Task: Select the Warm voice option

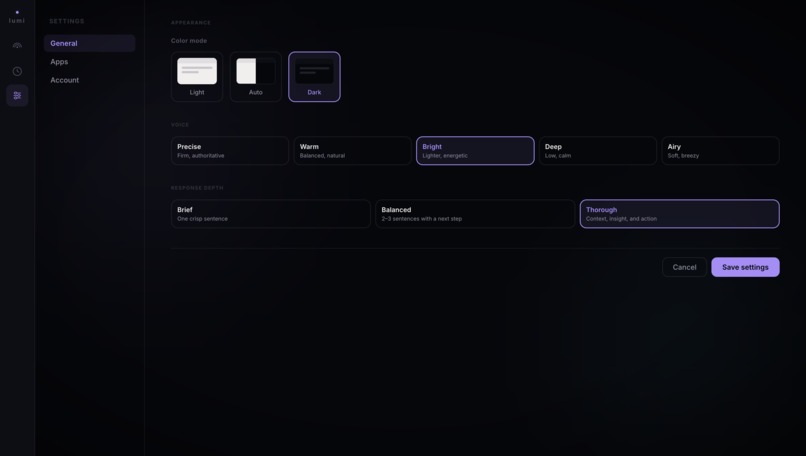Action: click(352, 151)
